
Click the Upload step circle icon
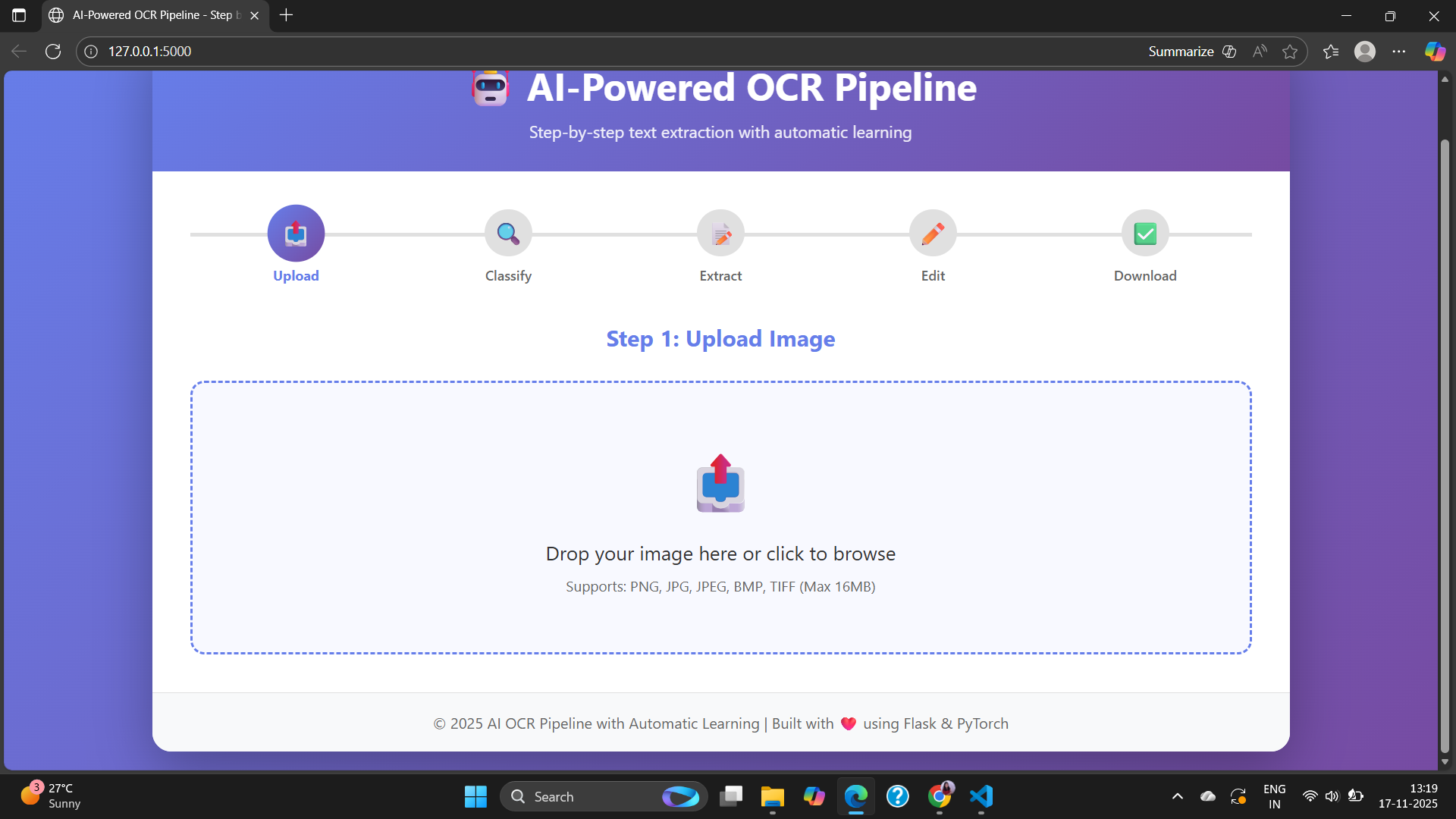(x=296, y=233)
